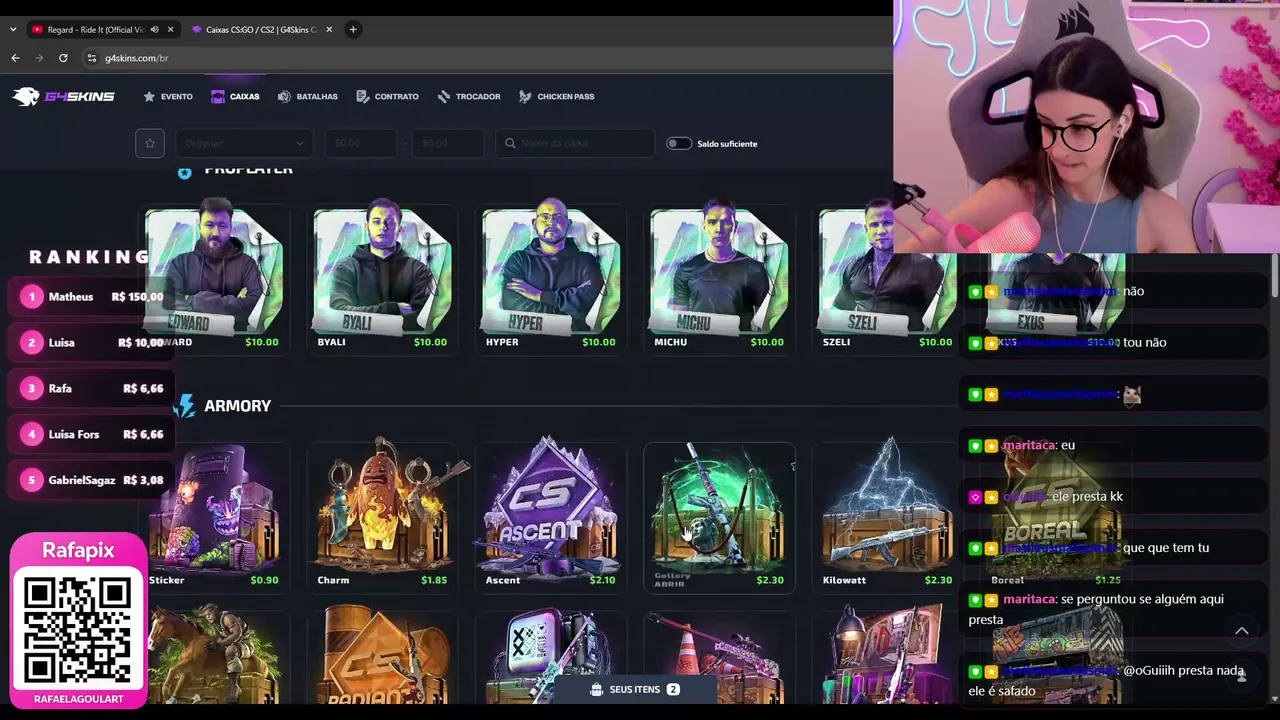
Task: Click ranking entry Matheus R$ 150,00
Action: 90,297
